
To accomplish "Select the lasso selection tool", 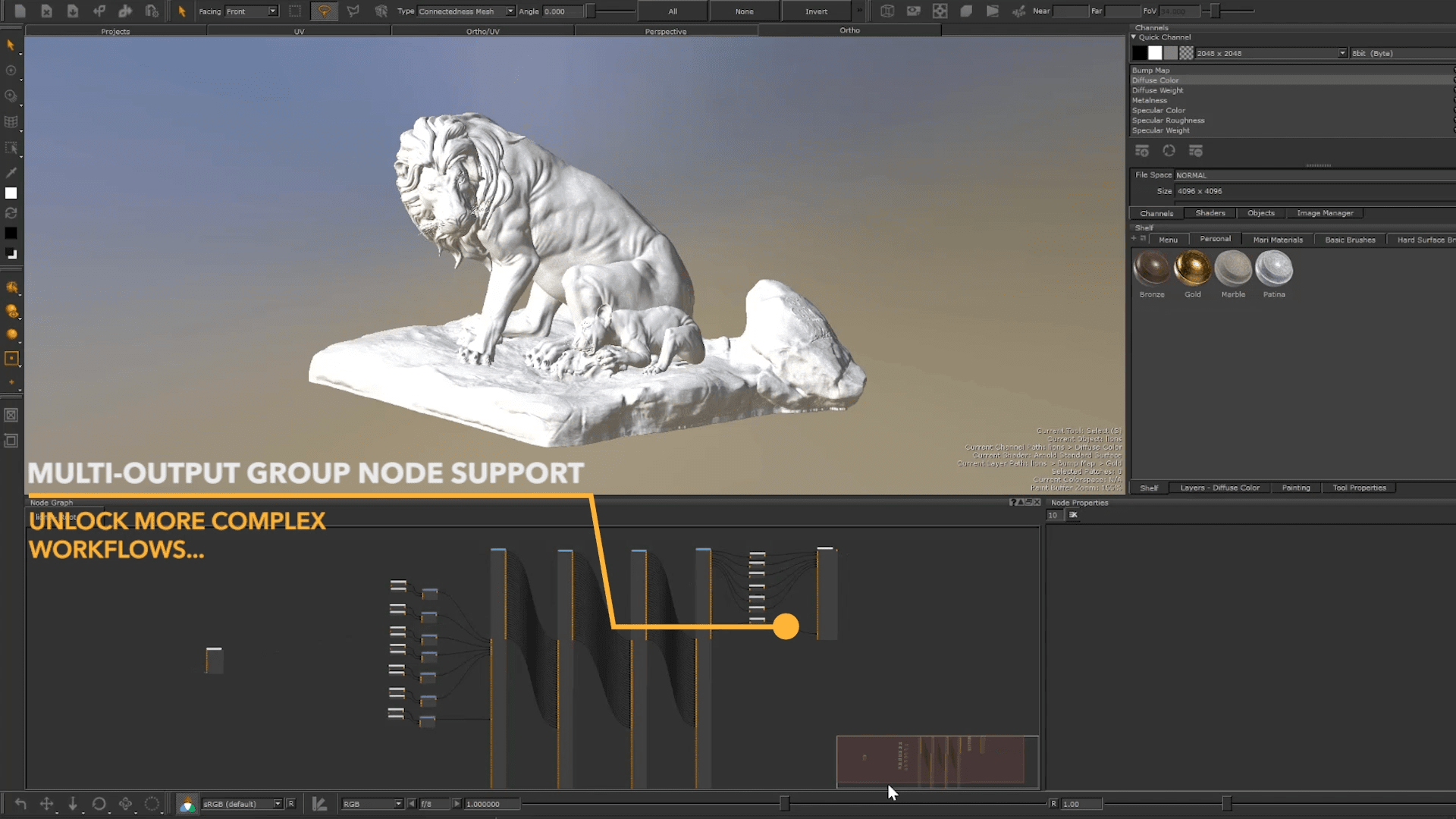I will pyautogui.click(x=324, y=11).
